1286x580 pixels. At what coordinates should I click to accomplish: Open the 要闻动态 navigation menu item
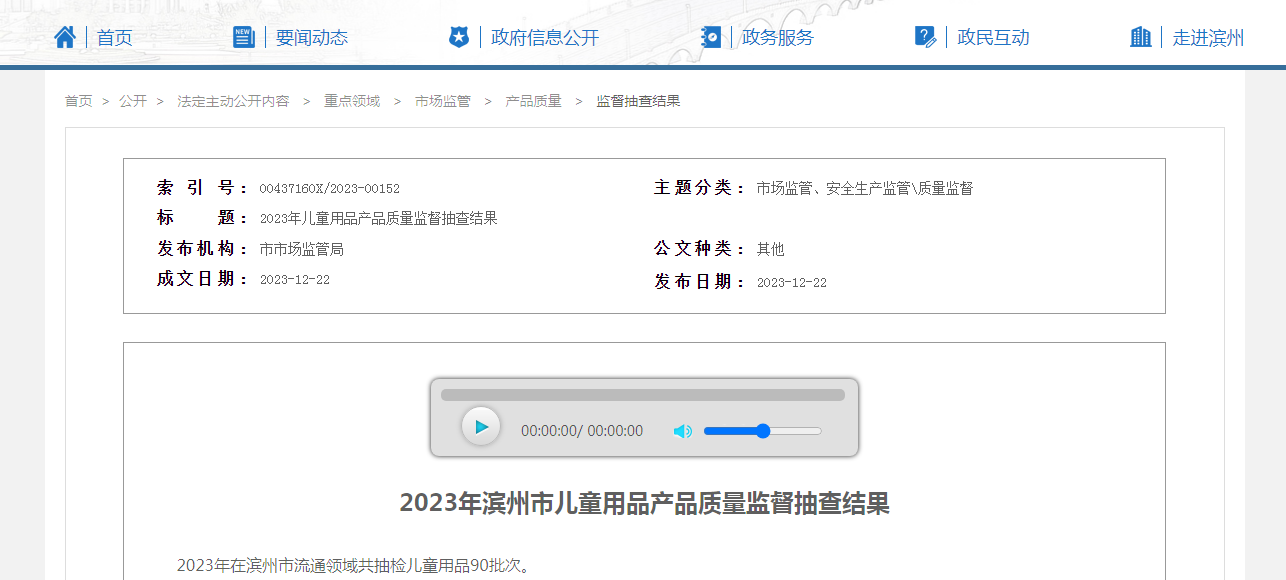tap(312, 38)
